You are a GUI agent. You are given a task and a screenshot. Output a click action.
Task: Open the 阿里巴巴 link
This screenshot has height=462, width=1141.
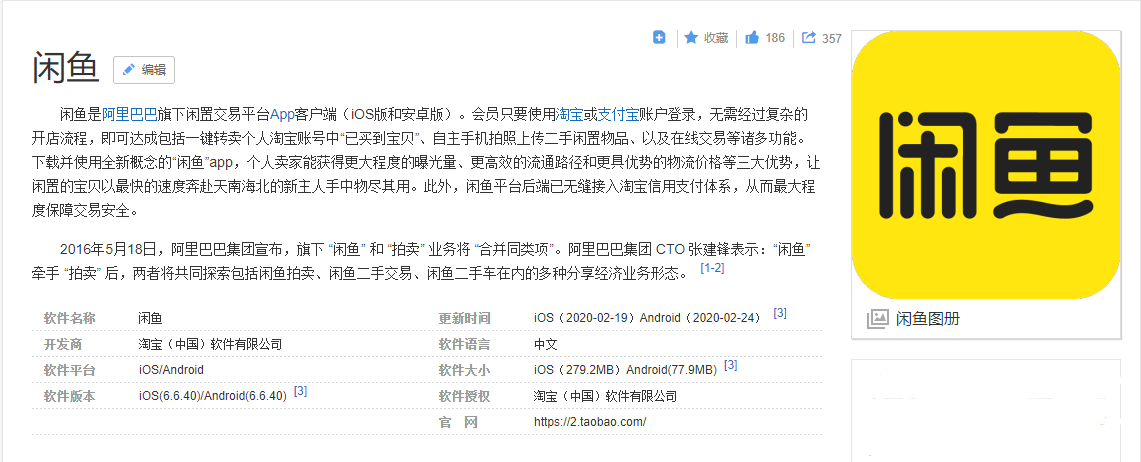coord(128,113)
